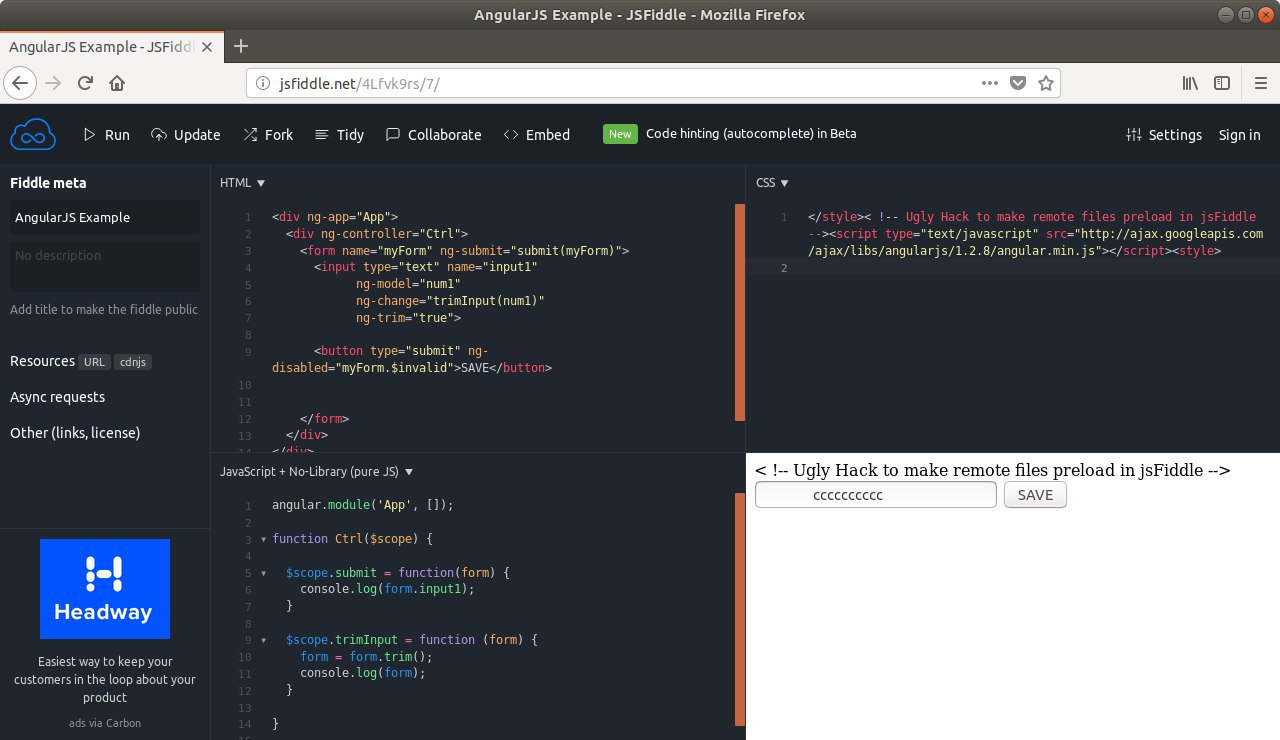Run the fiddle code
Screen dimensions: 1280x740
(x=106, y=134)
